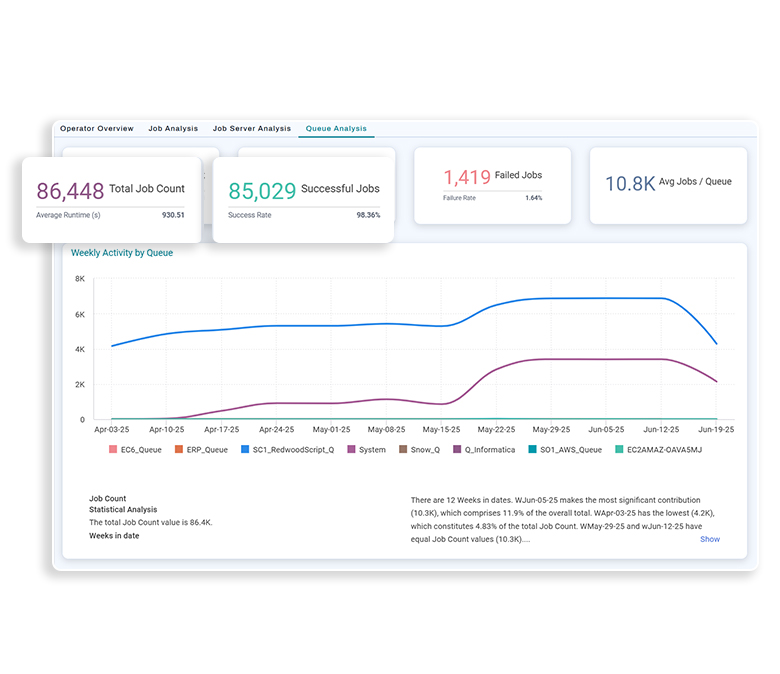Switch to the Job Analysis tab
780x674 pixels.
[173, 129]
